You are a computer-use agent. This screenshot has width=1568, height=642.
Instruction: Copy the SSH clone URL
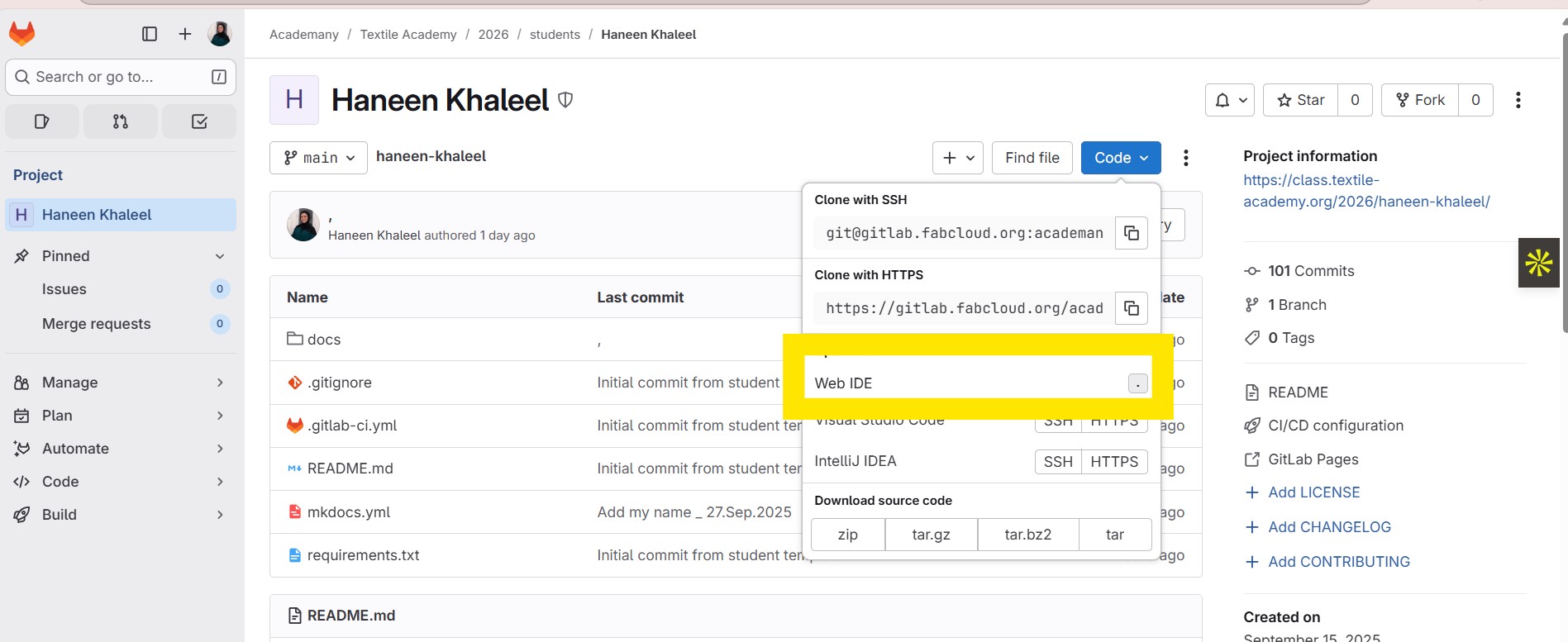click(x=1132, y=233)
